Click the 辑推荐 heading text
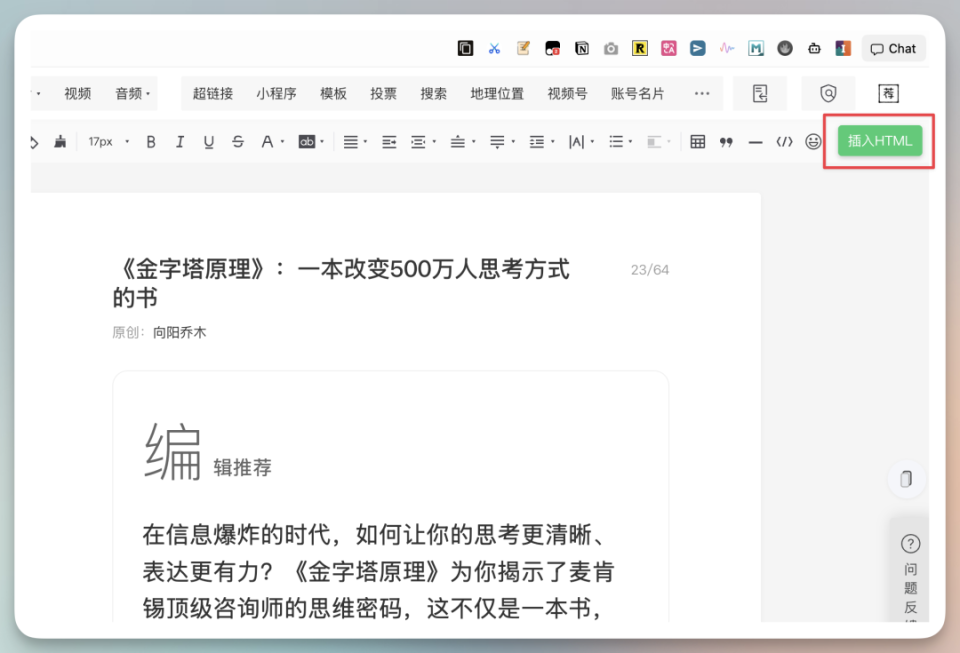This screenshot has height=653, width=960. 242,468
